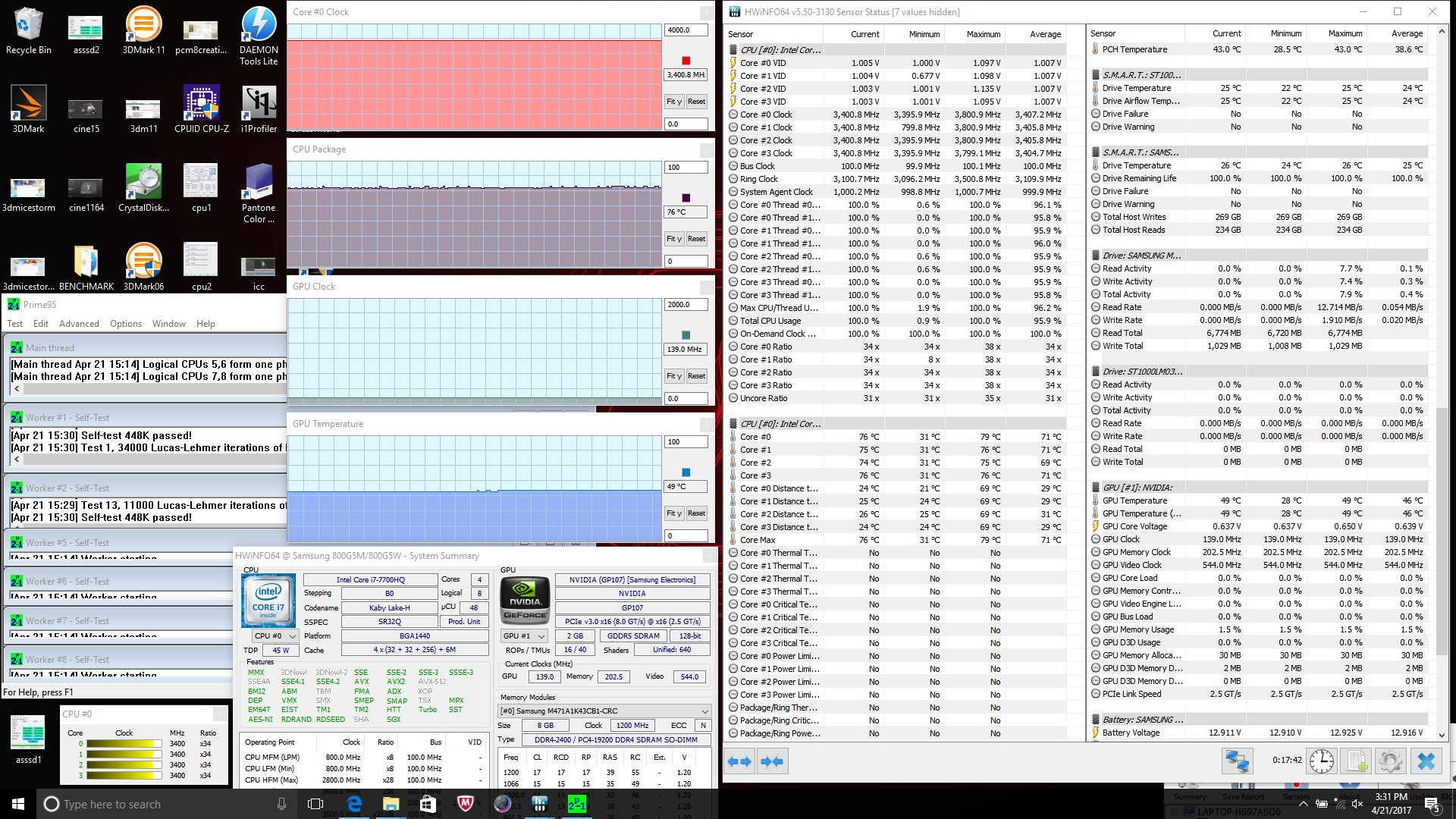This screenshot has width=1456, height=819.
Task: Open HWiNFO sensor settings gear
Action: pyautogui.click(x=1391, y=761)
